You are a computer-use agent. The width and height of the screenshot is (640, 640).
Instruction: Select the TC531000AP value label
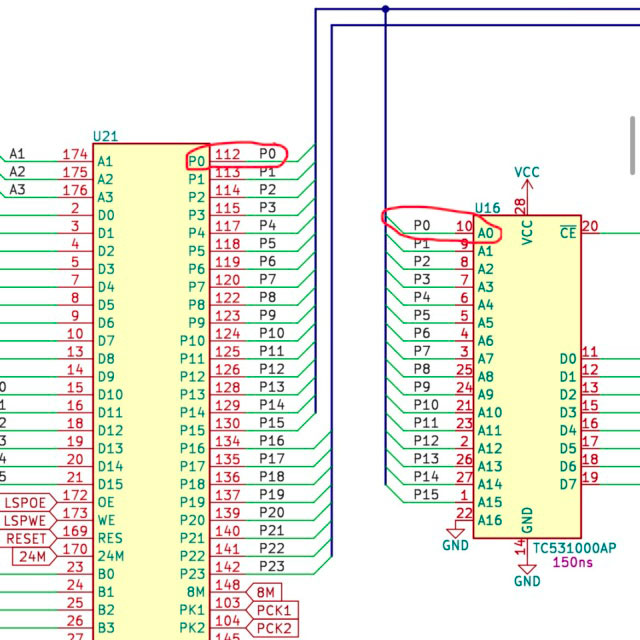[x=574, y=547]
